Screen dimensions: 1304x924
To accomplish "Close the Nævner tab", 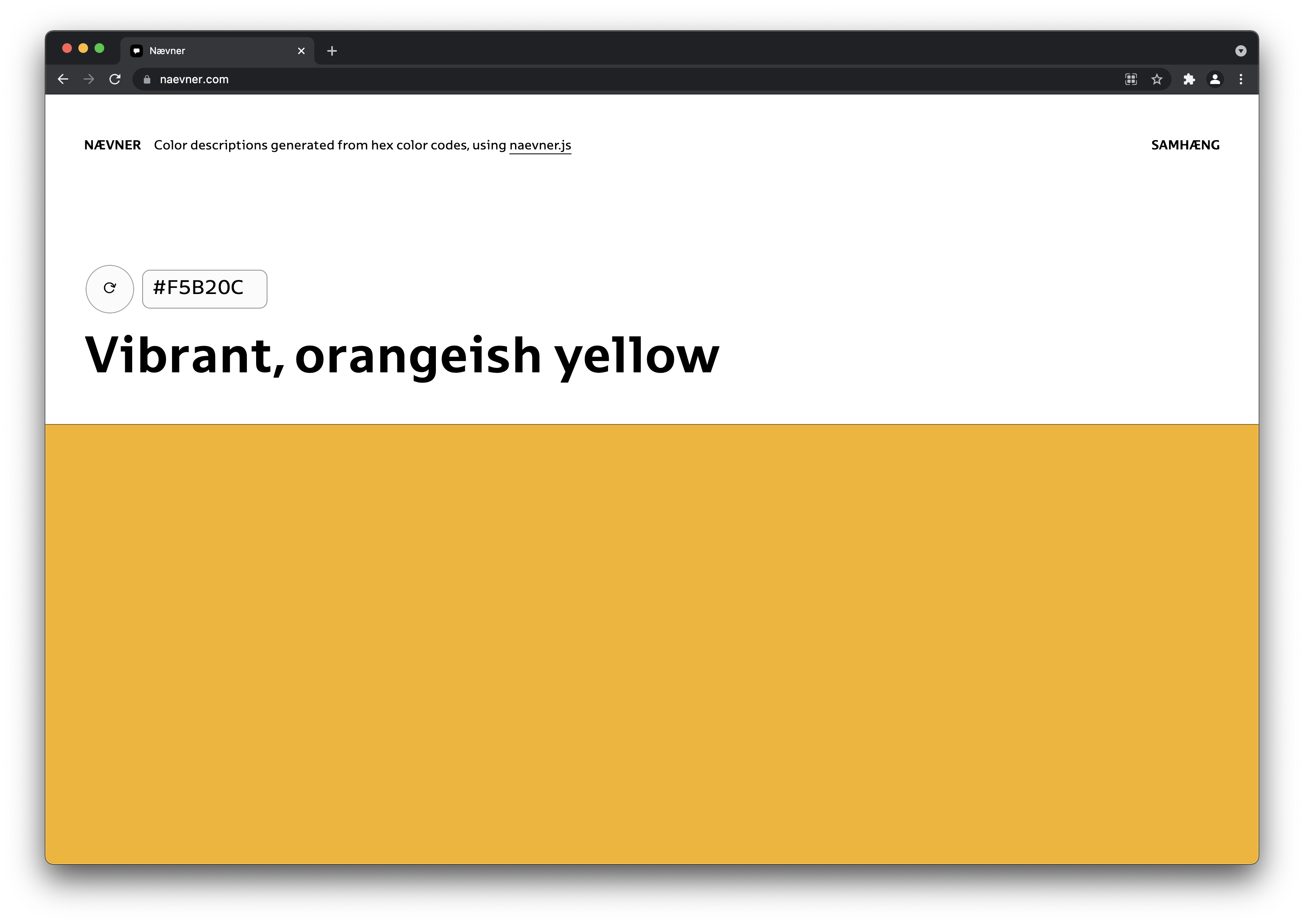I will tap(301, 50).
